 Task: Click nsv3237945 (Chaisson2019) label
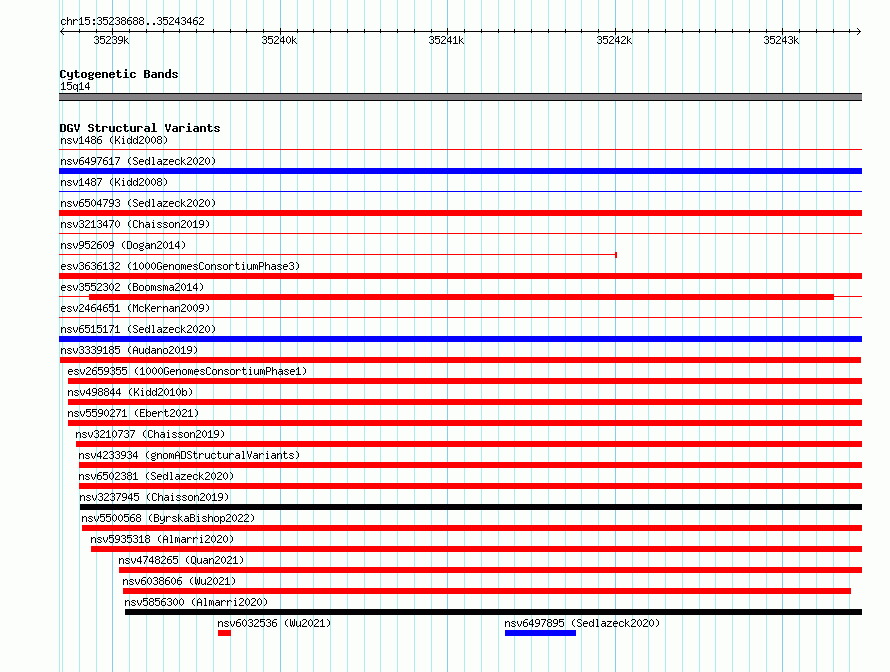tap(154, 497)
